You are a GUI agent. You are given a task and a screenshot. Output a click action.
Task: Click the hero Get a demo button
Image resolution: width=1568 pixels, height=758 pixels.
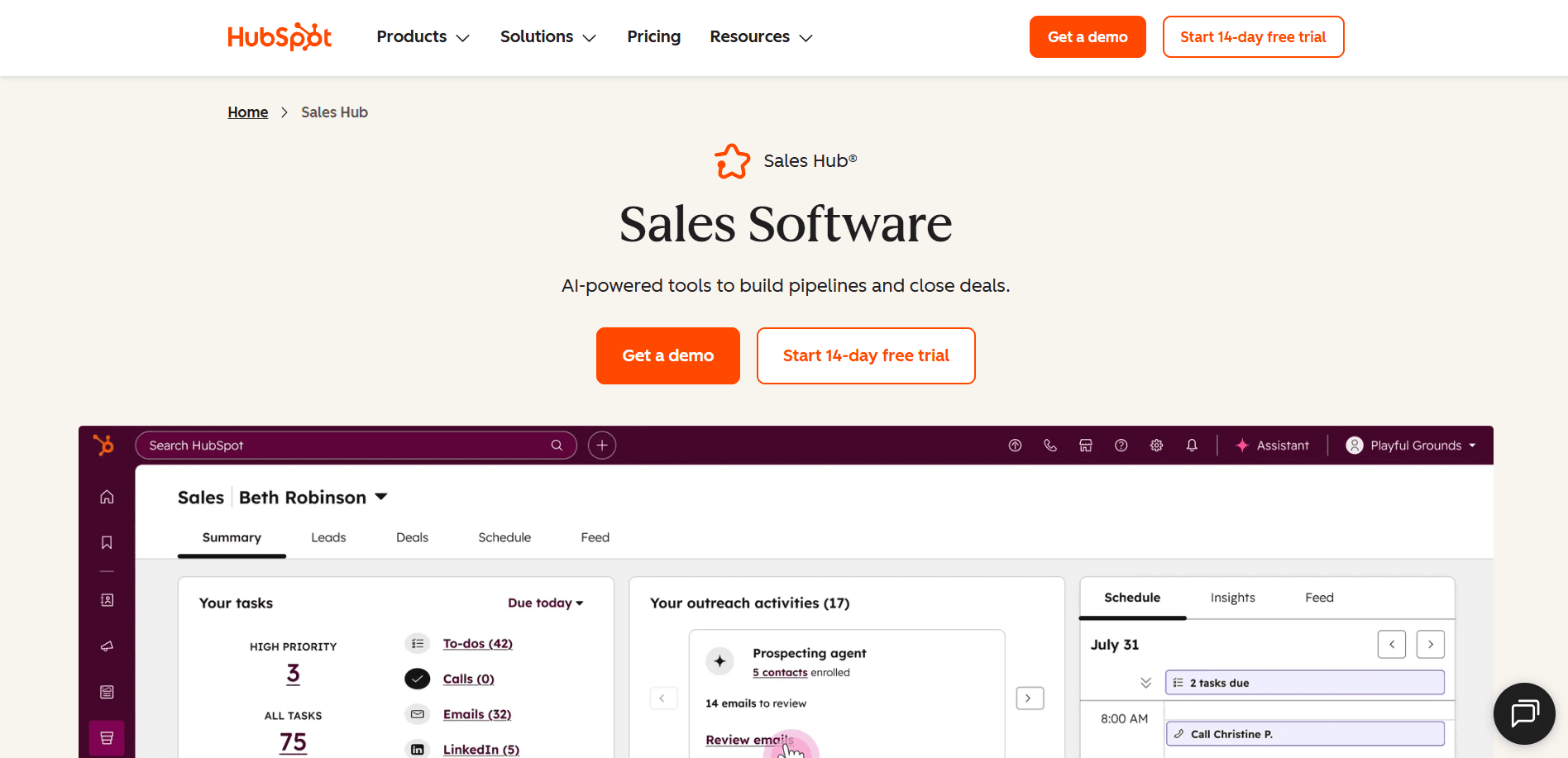click(x=668, y=355)
